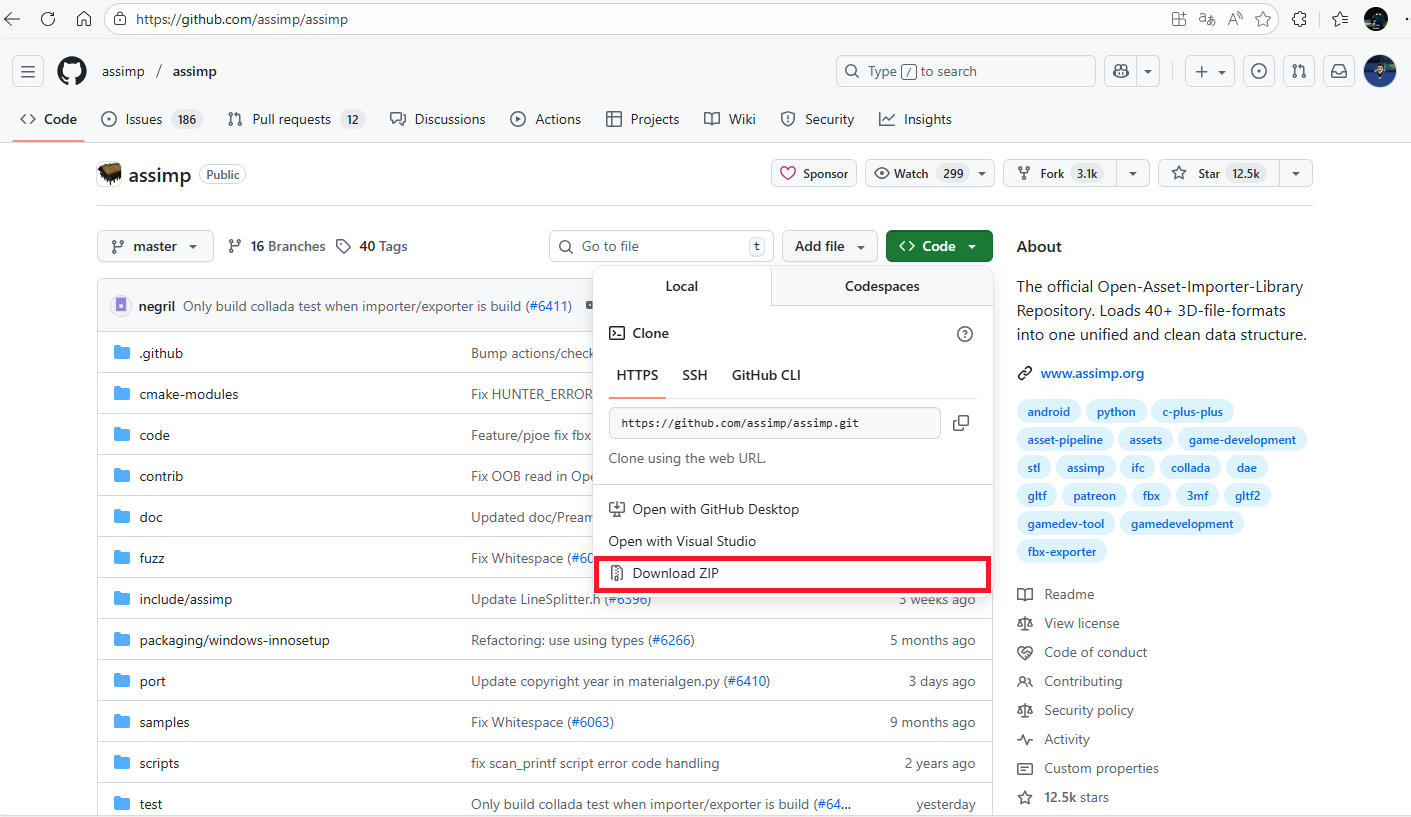
Task: Select the SSH clone tab
Action: [x=695, y=375]
